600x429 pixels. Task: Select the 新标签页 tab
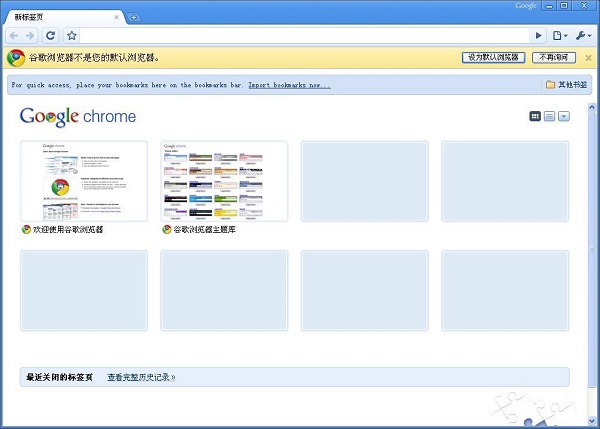point(64,17)
